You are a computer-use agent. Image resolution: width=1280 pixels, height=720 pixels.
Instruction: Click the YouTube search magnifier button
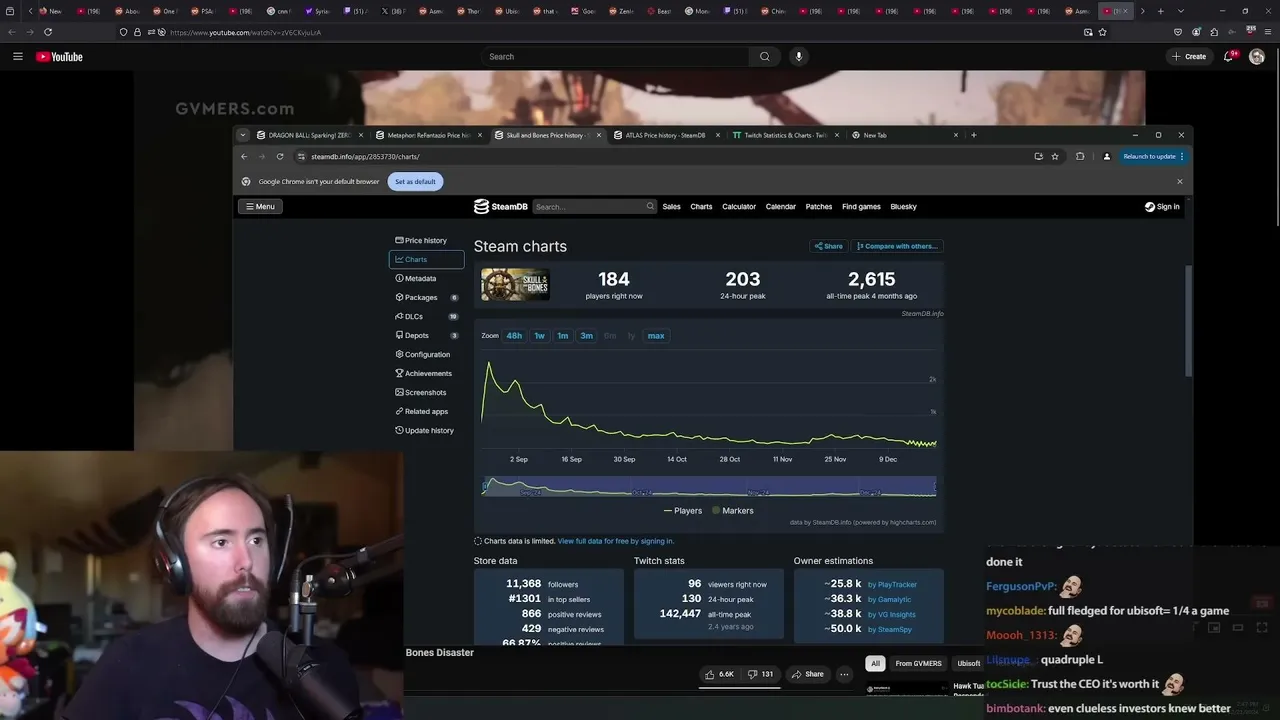765,57
